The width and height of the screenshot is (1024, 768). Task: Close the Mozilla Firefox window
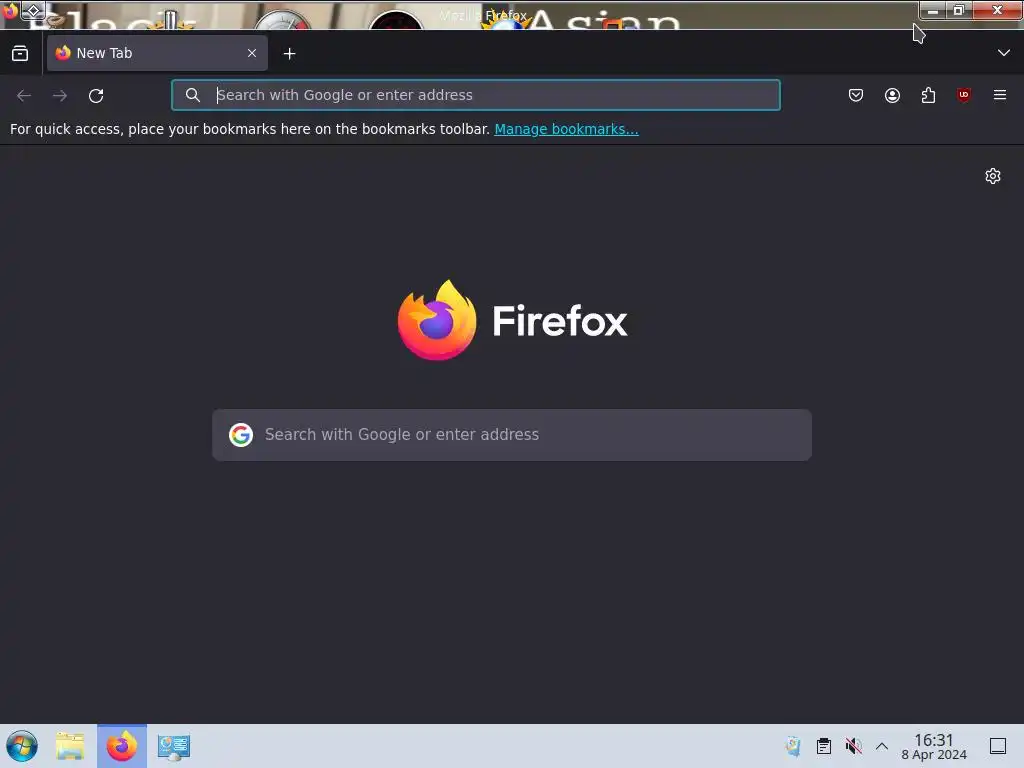(x=997, y=10)
